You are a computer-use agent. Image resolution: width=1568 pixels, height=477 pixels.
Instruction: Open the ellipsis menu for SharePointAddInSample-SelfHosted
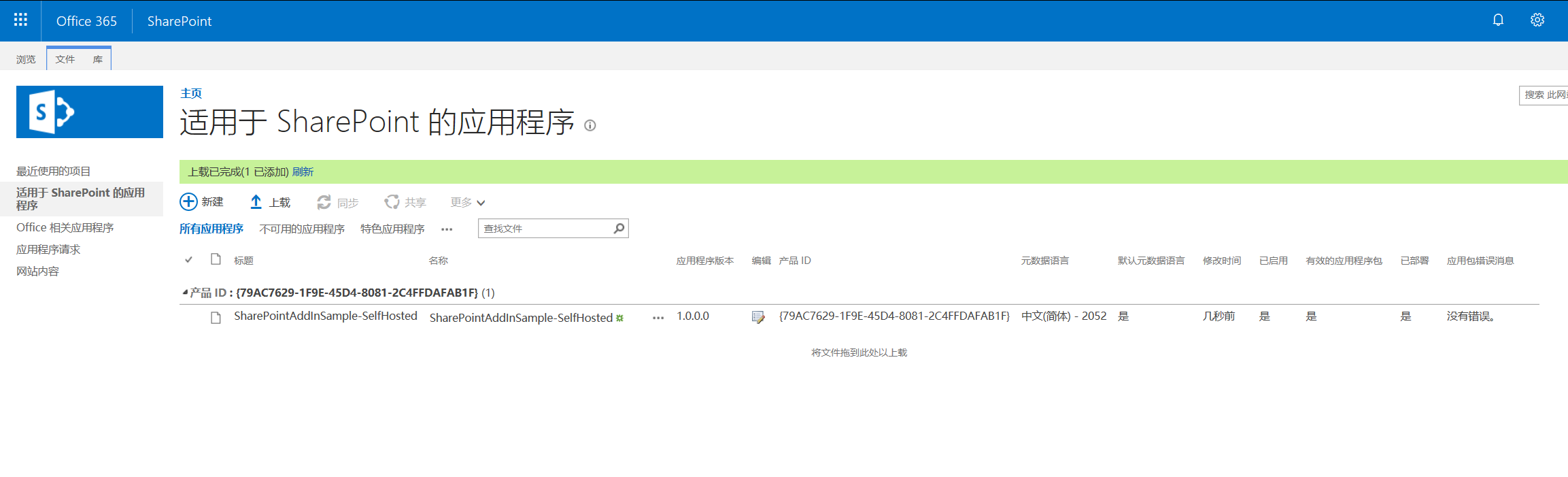coord(658,318)
